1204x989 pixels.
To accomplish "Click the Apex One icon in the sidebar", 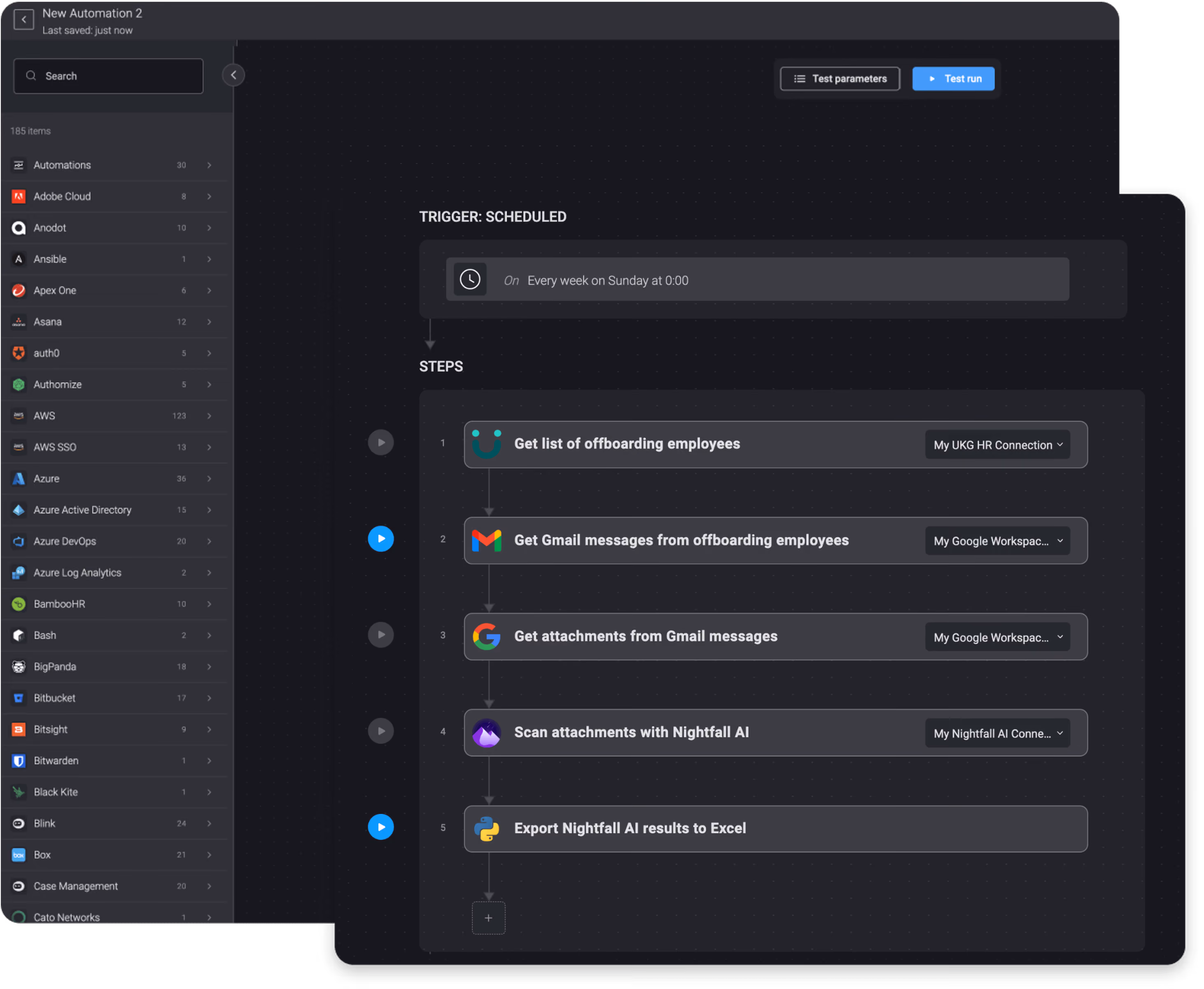I will click(x=19, y=290).
